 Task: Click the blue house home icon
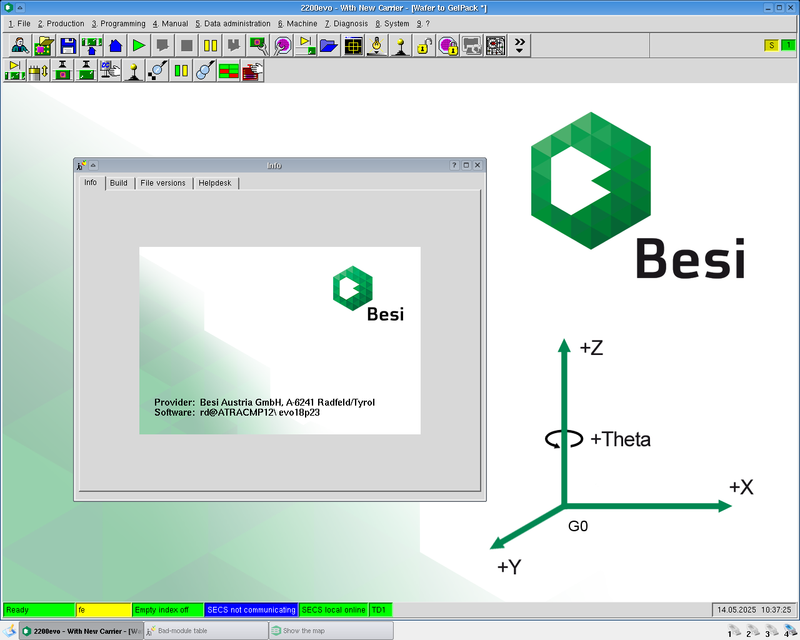coord(115,45)
